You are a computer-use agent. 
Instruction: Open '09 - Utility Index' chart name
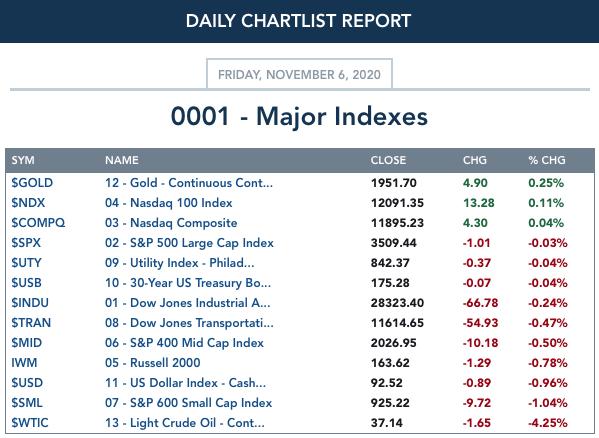click(180, 263)
